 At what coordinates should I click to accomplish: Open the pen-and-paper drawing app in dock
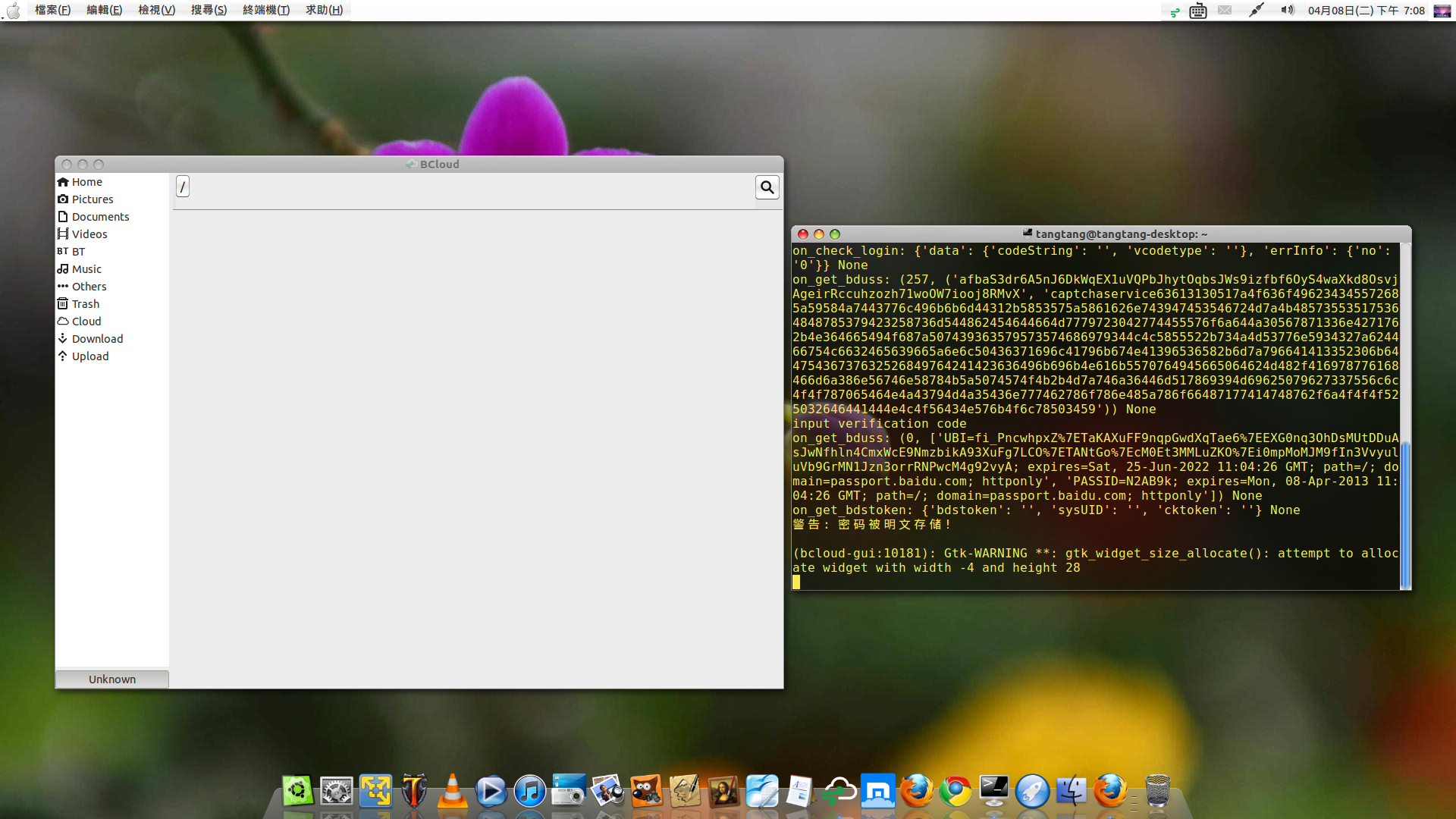pos(685,791)
